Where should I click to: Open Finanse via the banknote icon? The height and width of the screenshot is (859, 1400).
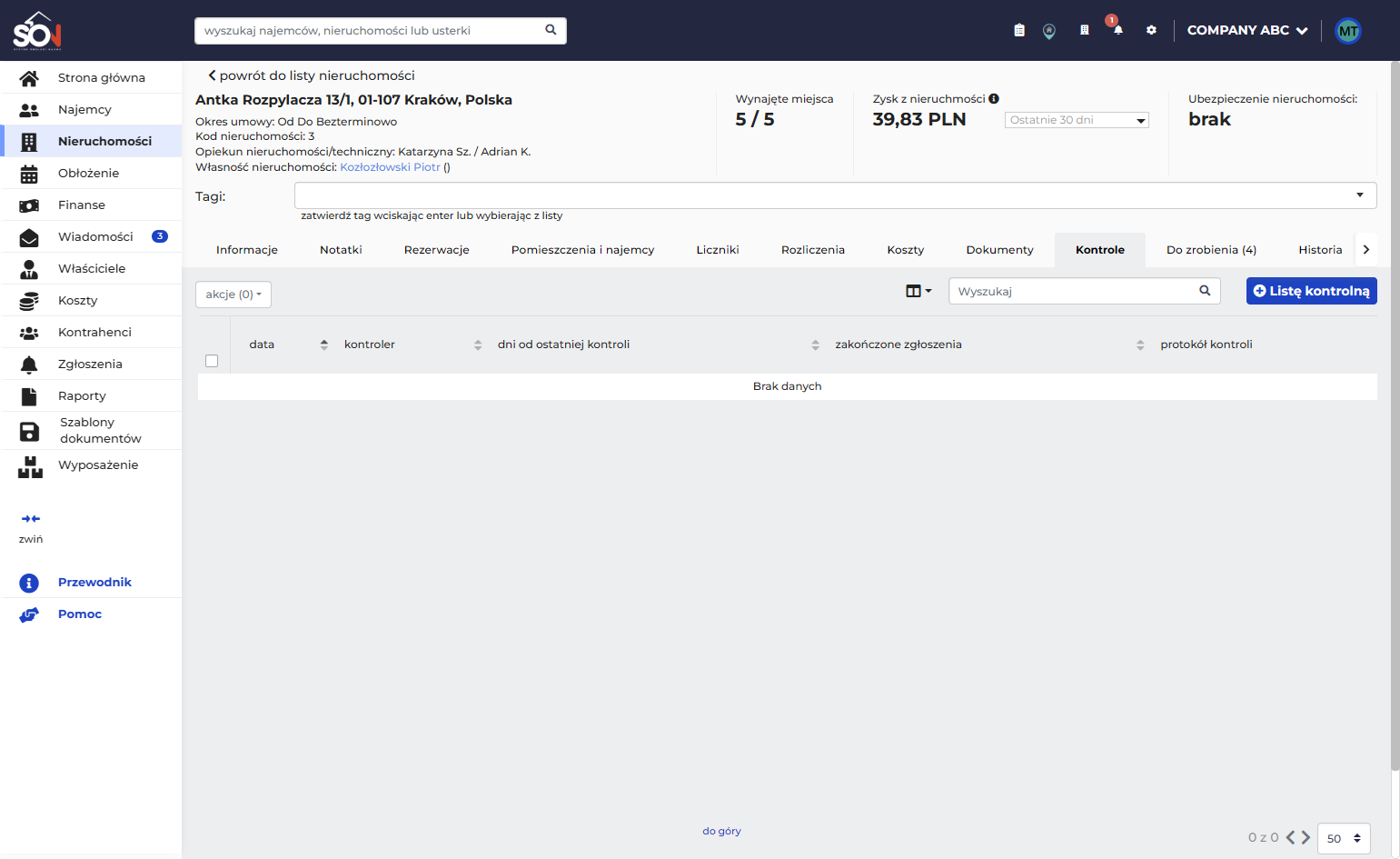29,205
